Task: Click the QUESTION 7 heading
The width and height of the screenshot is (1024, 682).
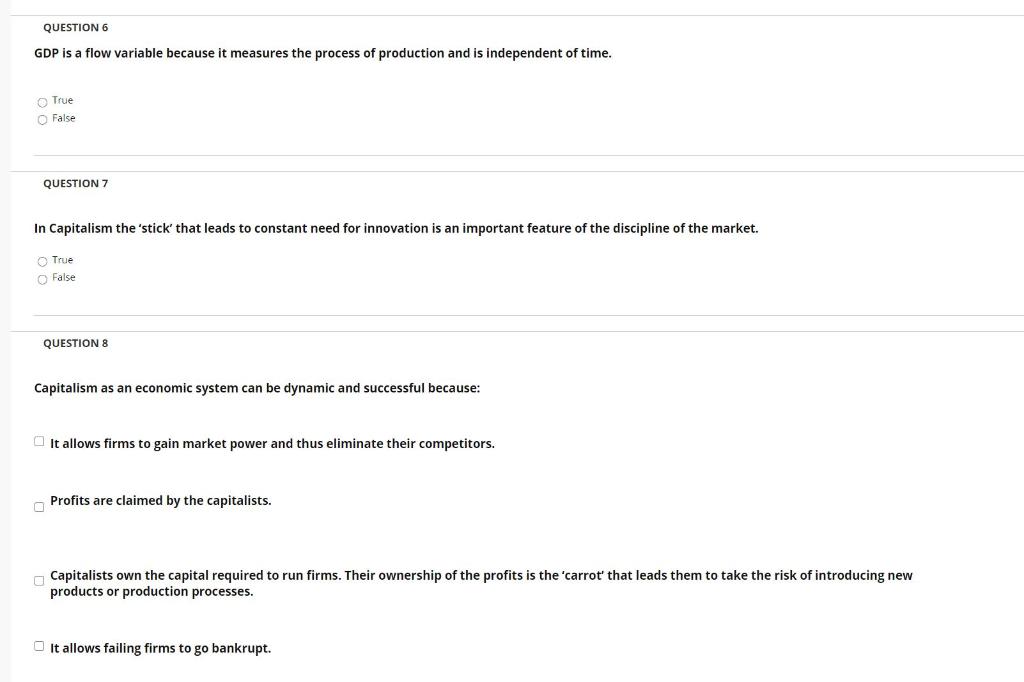Action: pyautogui.click(x=76, y=183)
